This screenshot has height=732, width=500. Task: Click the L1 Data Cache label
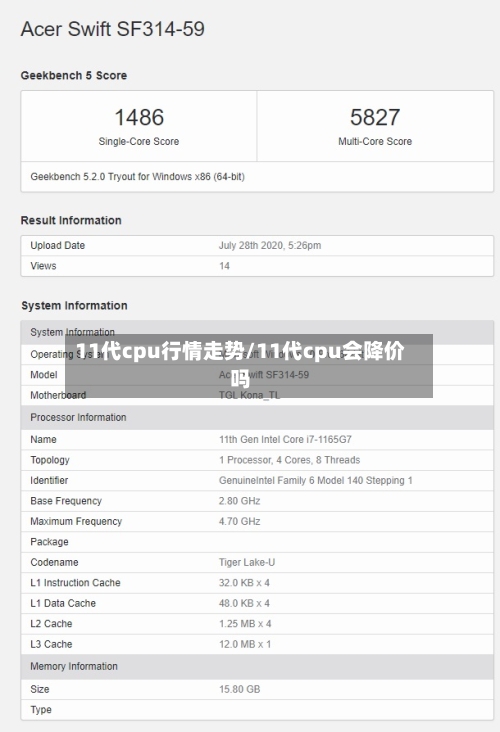pos(63,604)
